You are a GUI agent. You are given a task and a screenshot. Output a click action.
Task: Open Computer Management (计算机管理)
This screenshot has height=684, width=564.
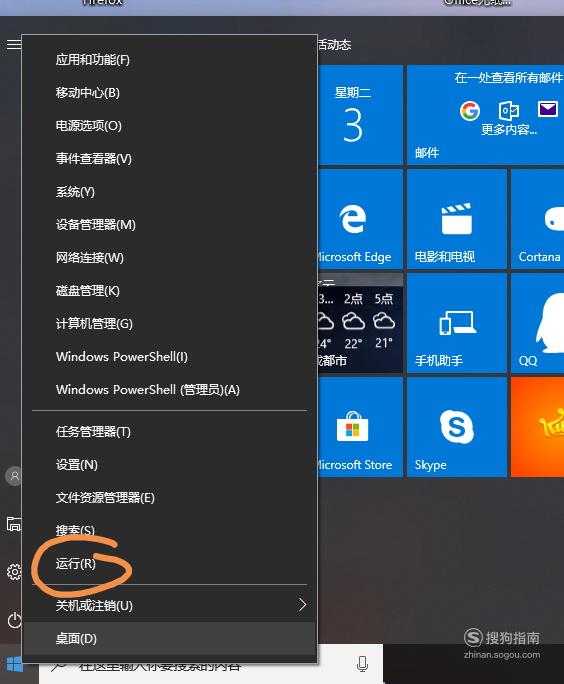click(x=169, y=324)
